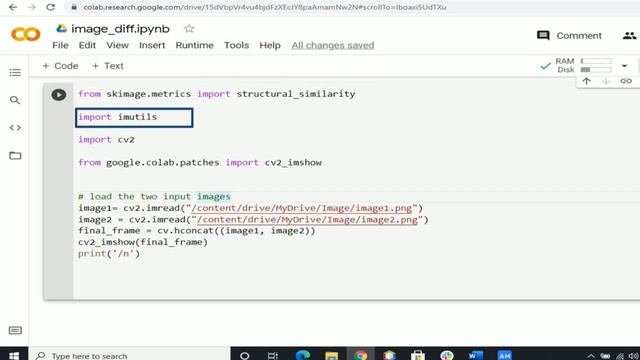Open the table of contents sidebar icon

(15, 73)
